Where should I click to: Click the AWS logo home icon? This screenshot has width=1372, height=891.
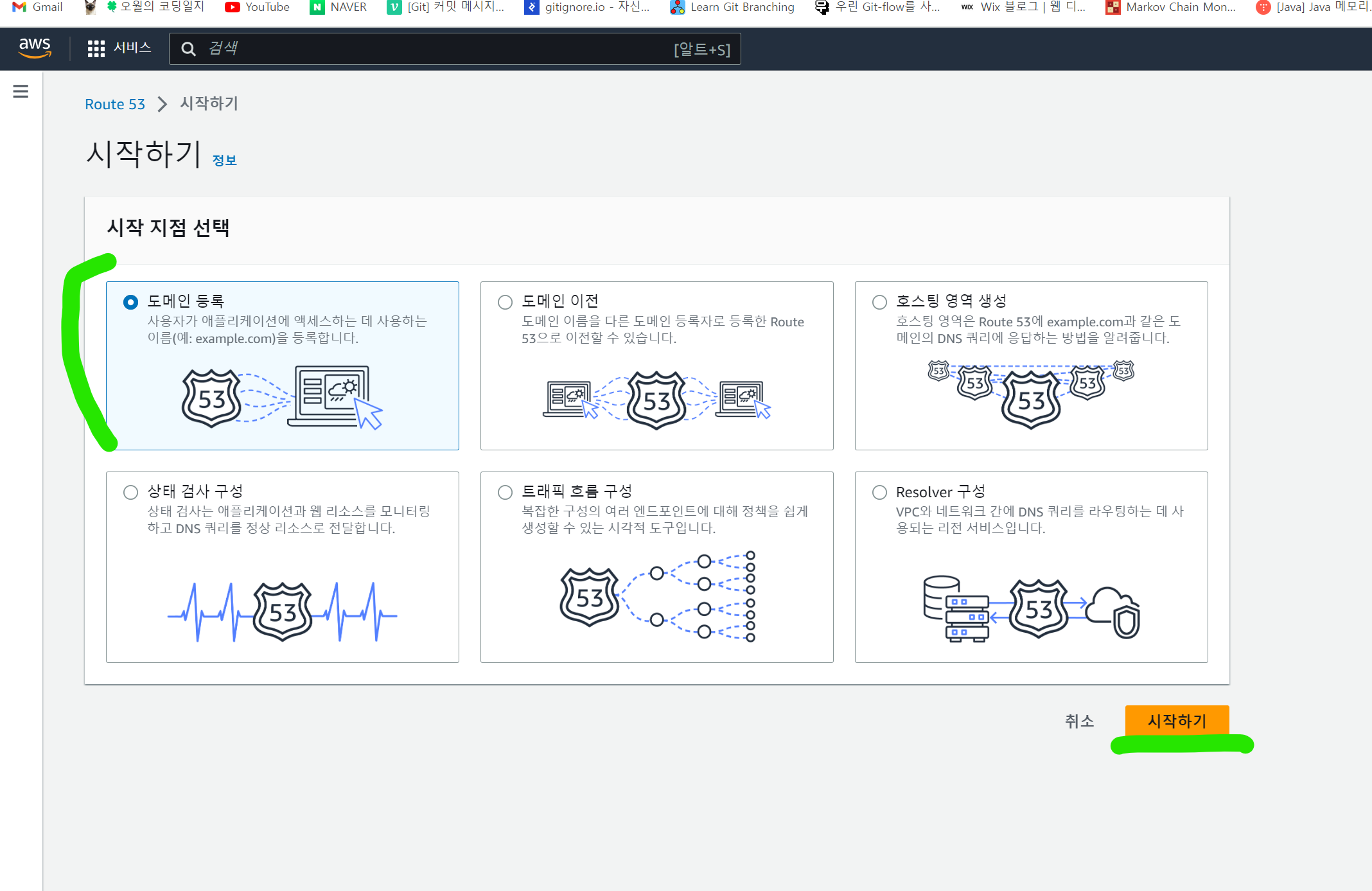tap(35, 48)
